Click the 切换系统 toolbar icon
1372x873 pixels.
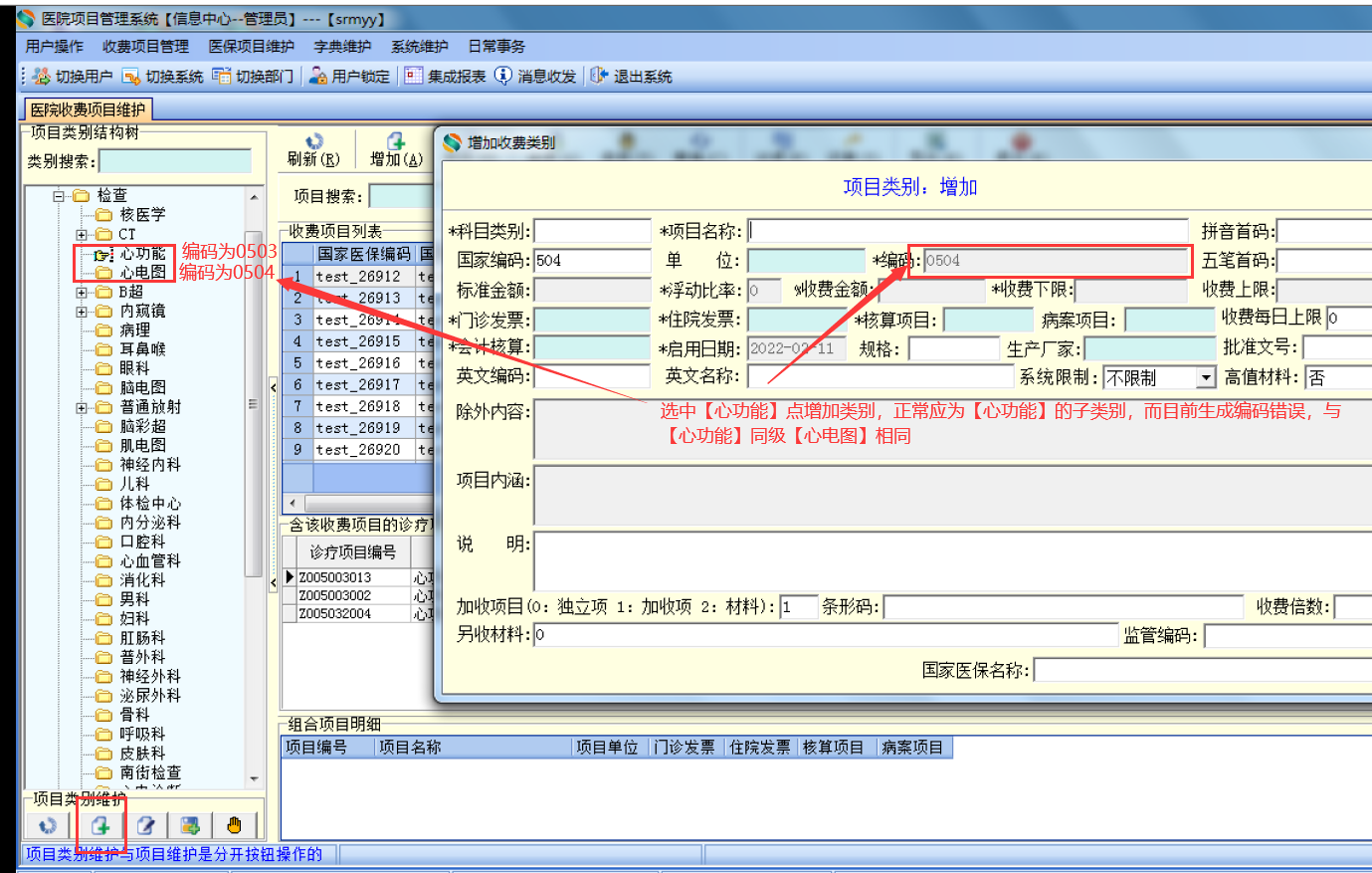pos(162,76)
